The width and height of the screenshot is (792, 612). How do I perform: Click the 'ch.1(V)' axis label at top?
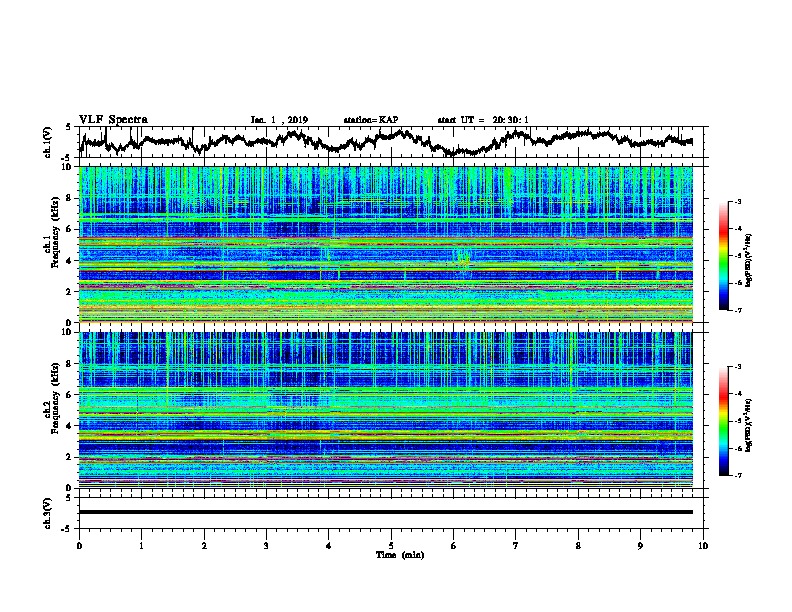(x=47, y=142)
